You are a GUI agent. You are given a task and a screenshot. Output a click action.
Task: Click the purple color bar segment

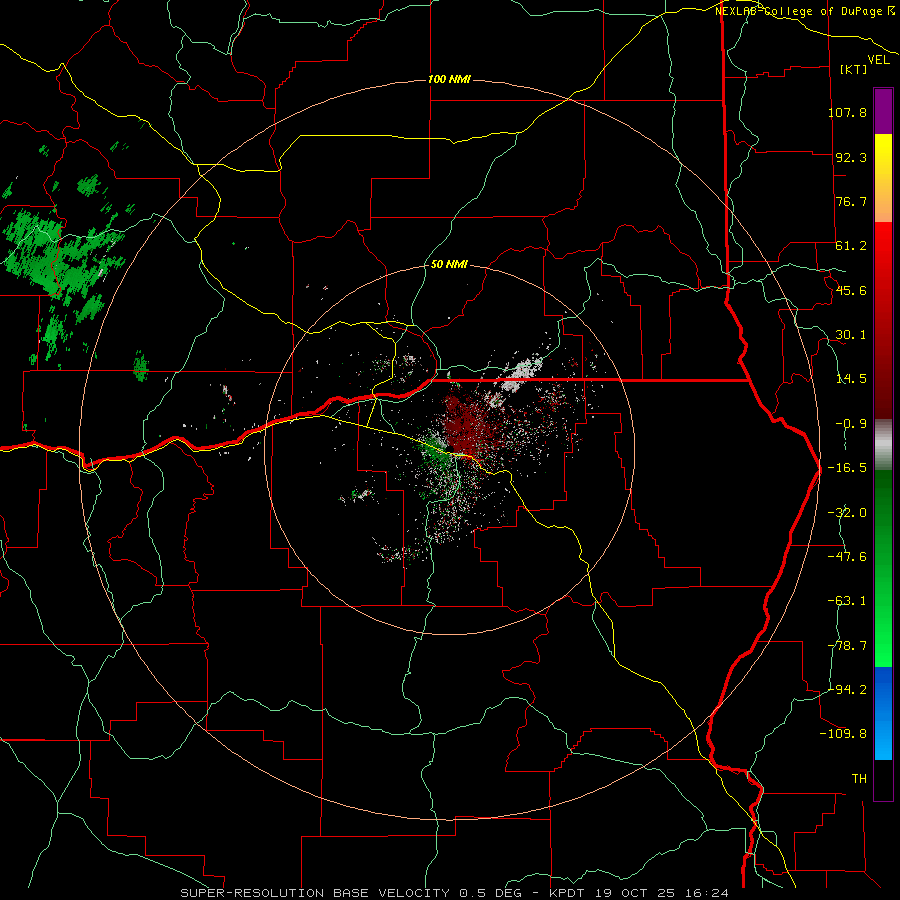(x=883, y=111)
